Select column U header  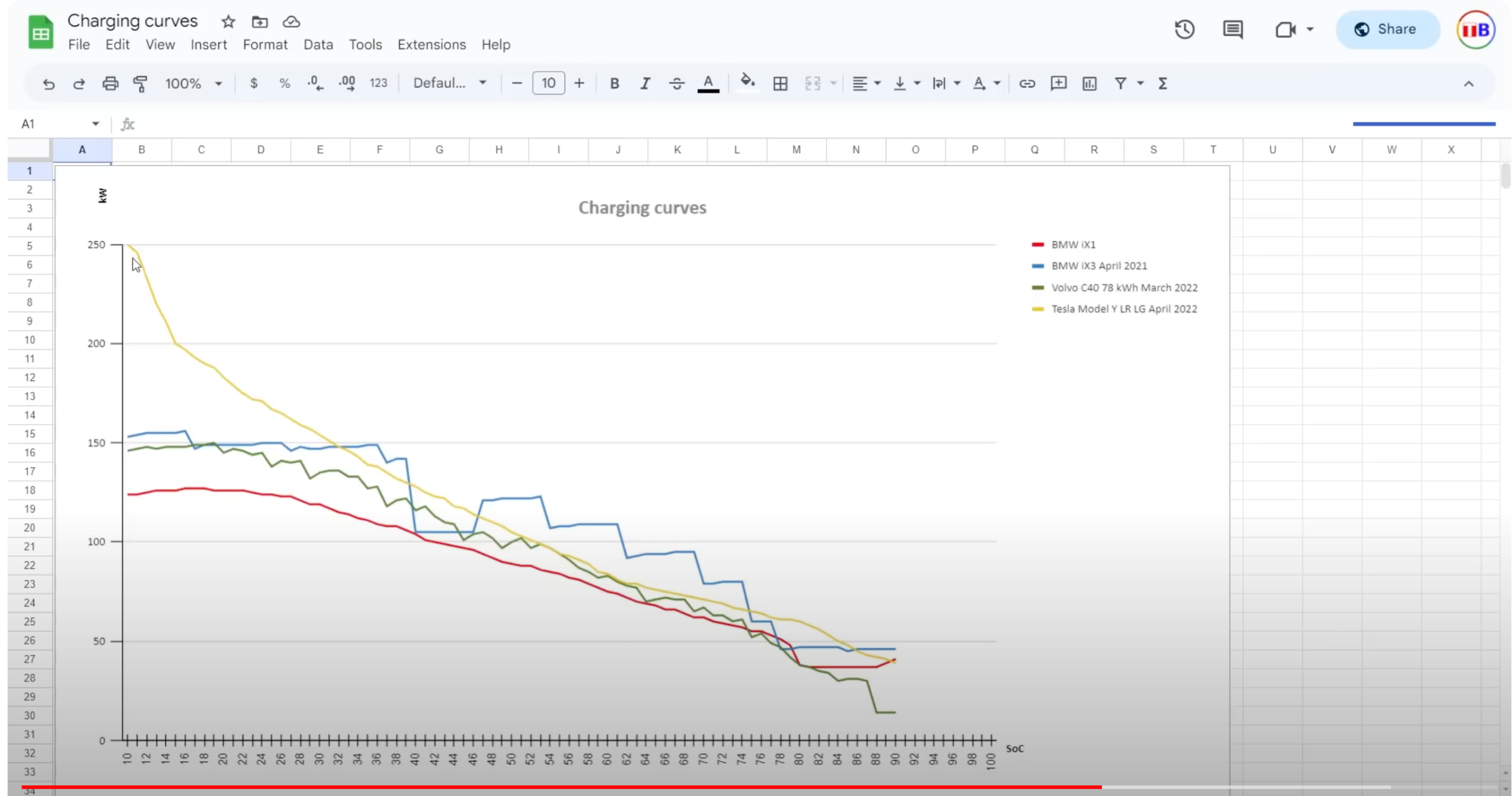click(1273, 150)
